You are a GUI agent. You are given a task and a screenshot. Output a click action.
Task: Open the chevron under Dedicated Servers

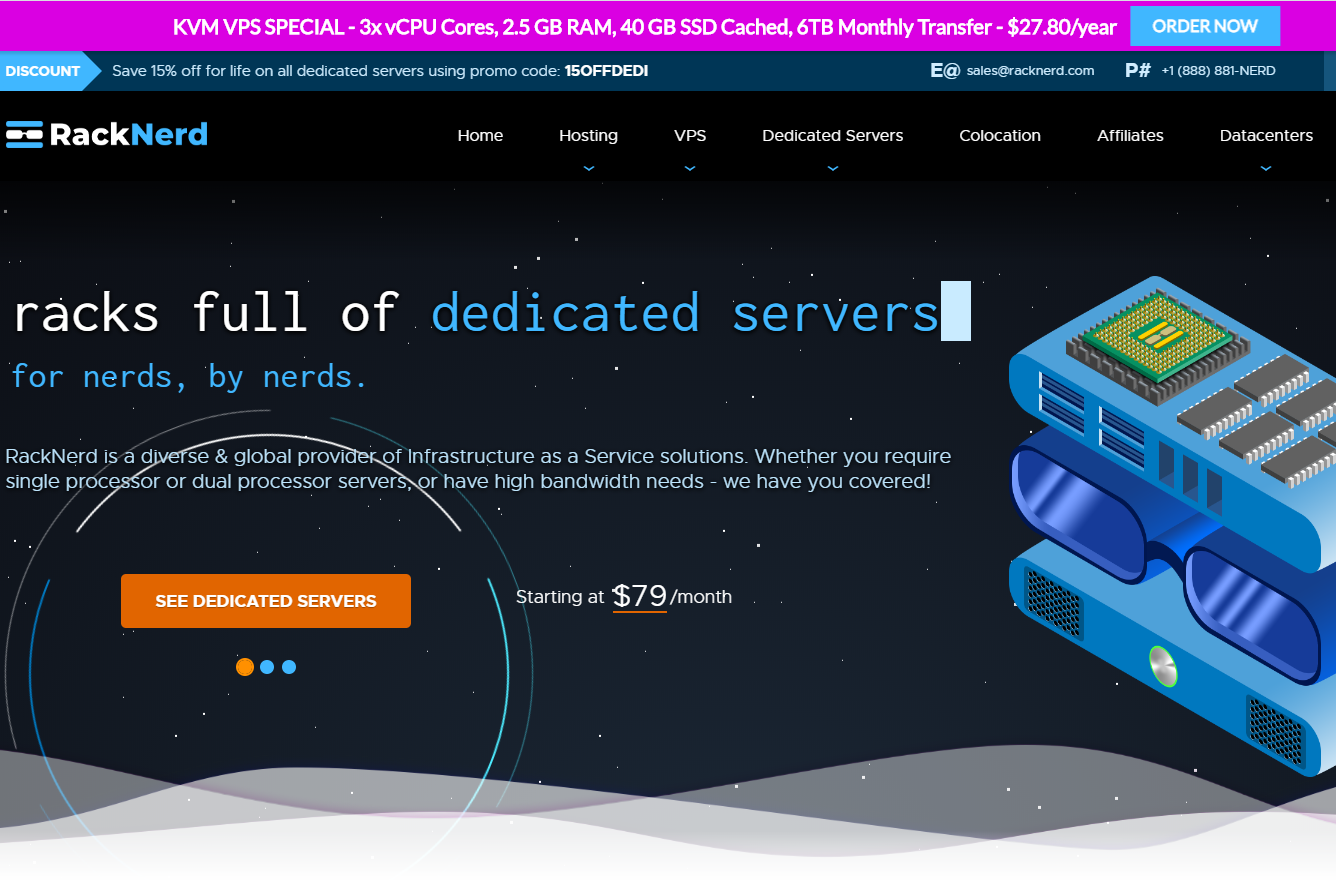(833, 168)
